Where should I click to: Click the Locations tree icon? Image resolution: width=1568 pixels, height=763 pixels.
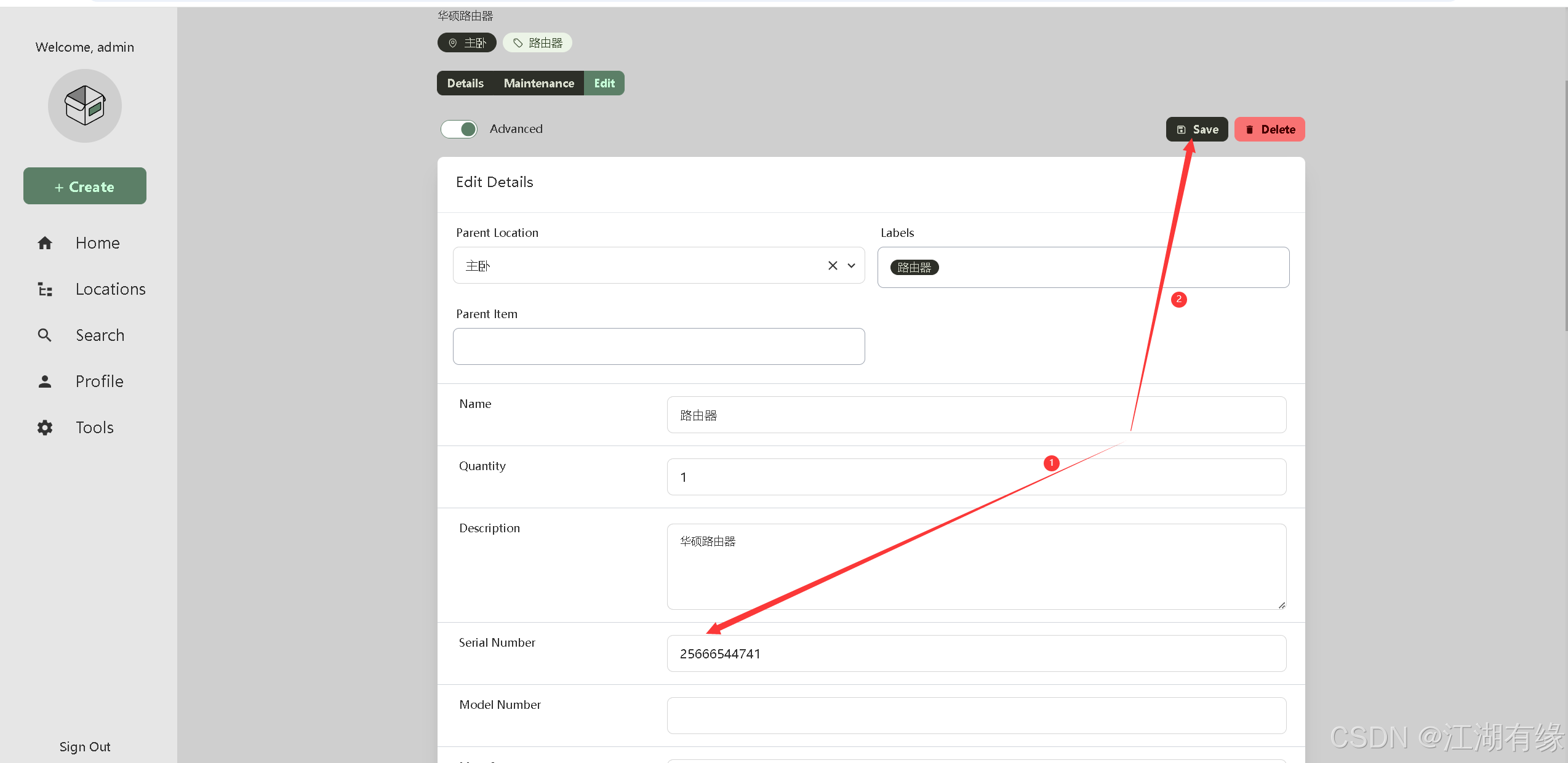(45, 289)
